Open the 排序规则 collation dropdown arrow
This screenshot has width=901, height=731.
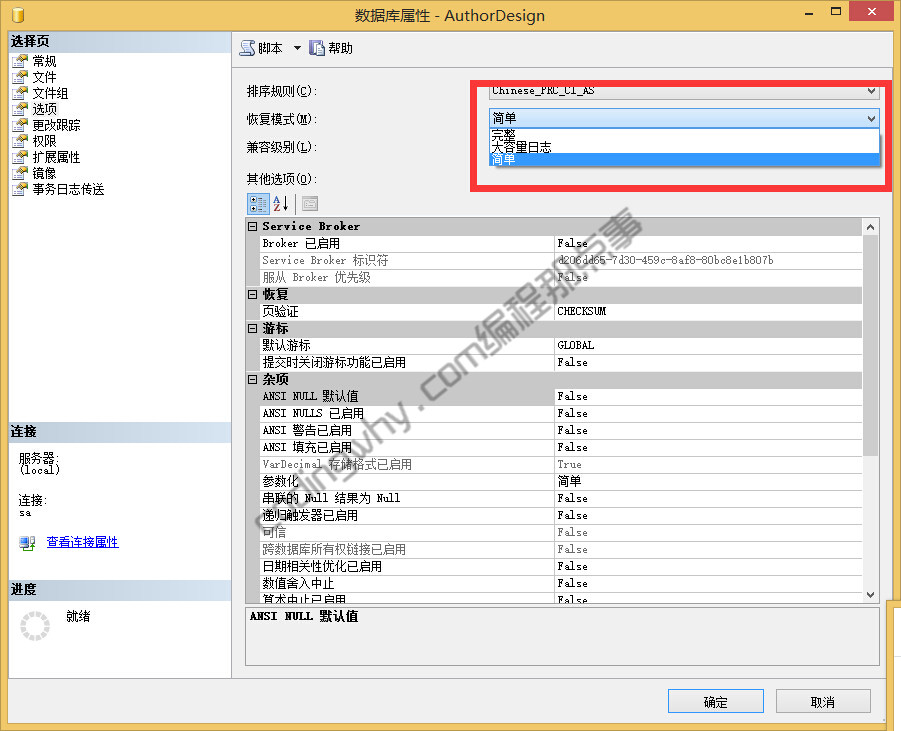870,90
